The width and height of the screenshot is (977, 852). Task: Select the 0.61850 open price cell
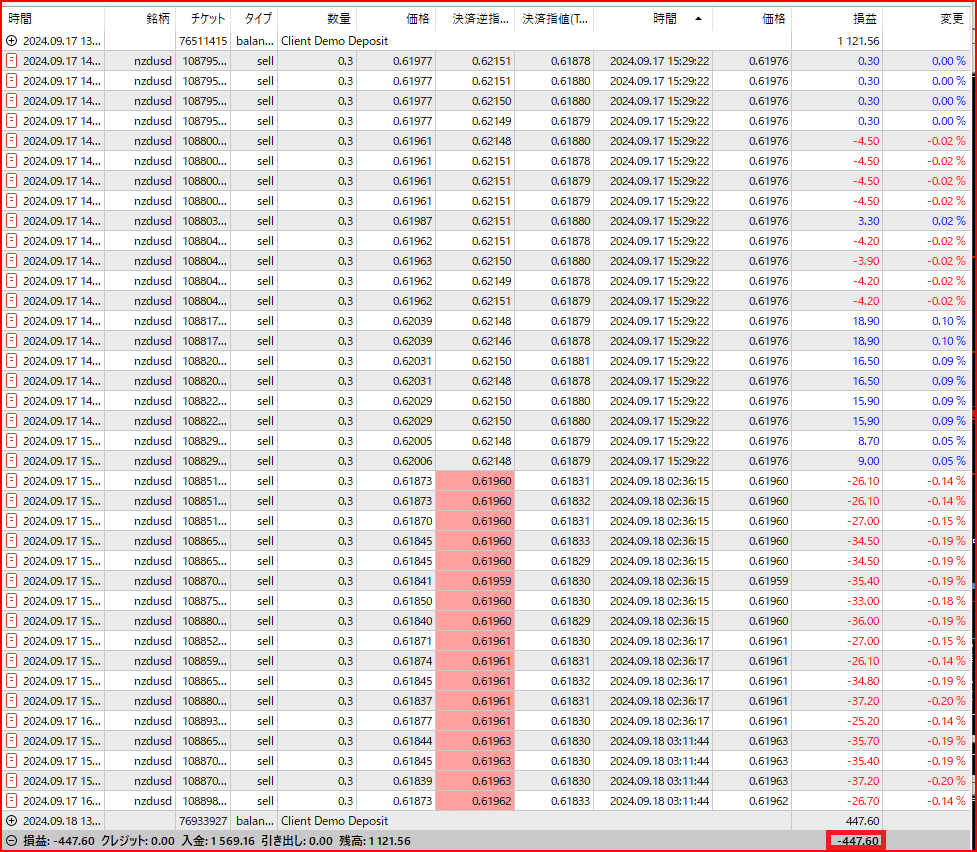tap(396, 601)
